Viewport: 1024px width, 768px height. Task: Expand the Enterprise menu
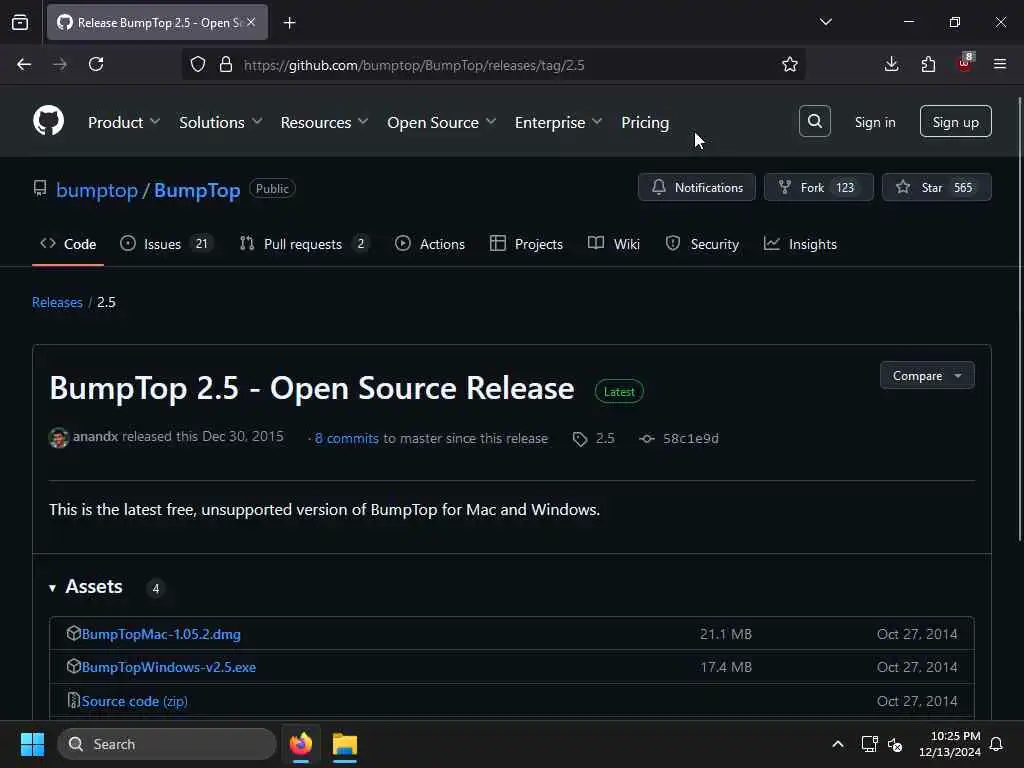coord(558,122)
